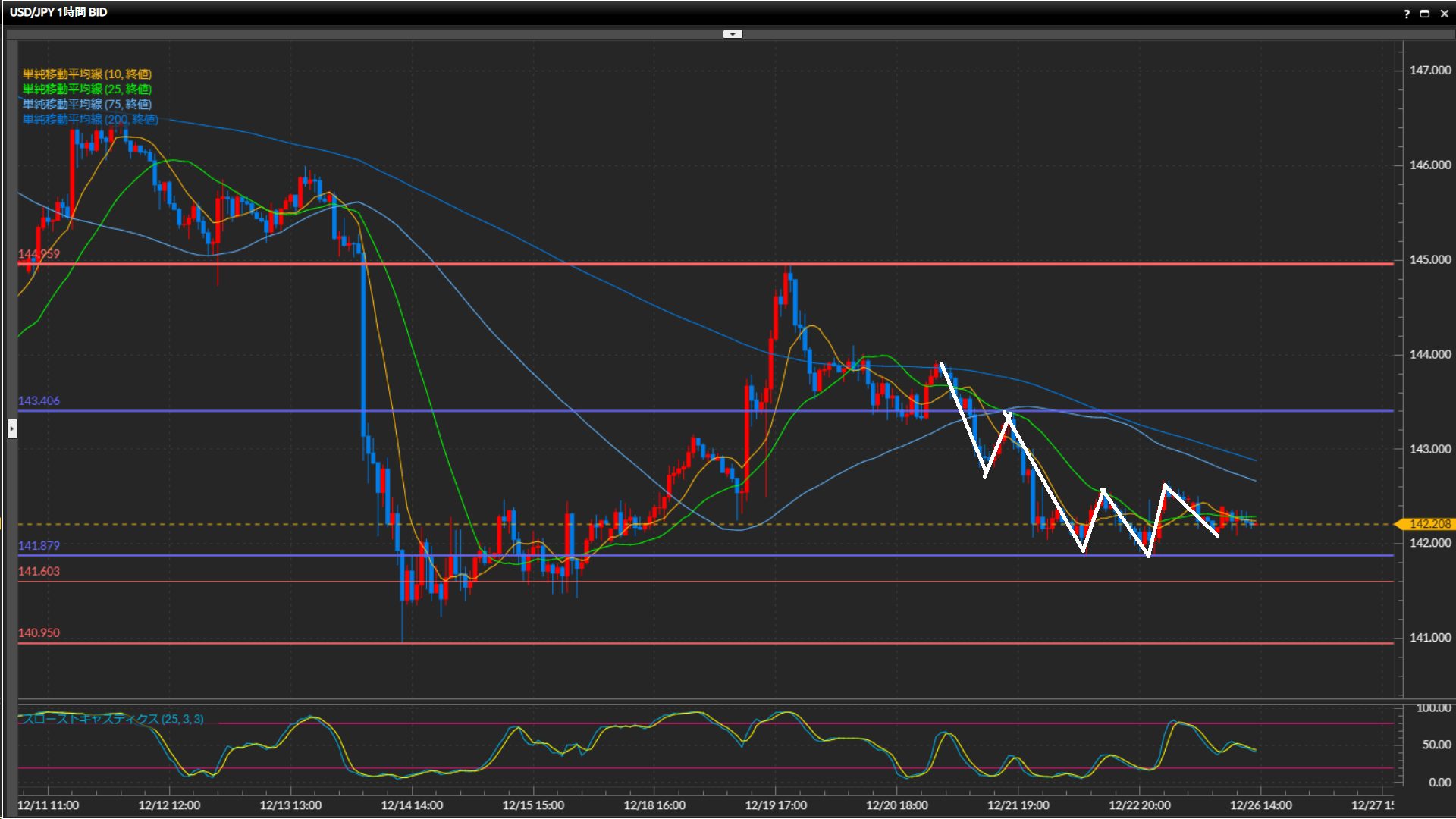The width and height of the screenshot is (1456, 819).
Task: Select the 143.406 purple horizontal line label
Action: coord(39,400)
